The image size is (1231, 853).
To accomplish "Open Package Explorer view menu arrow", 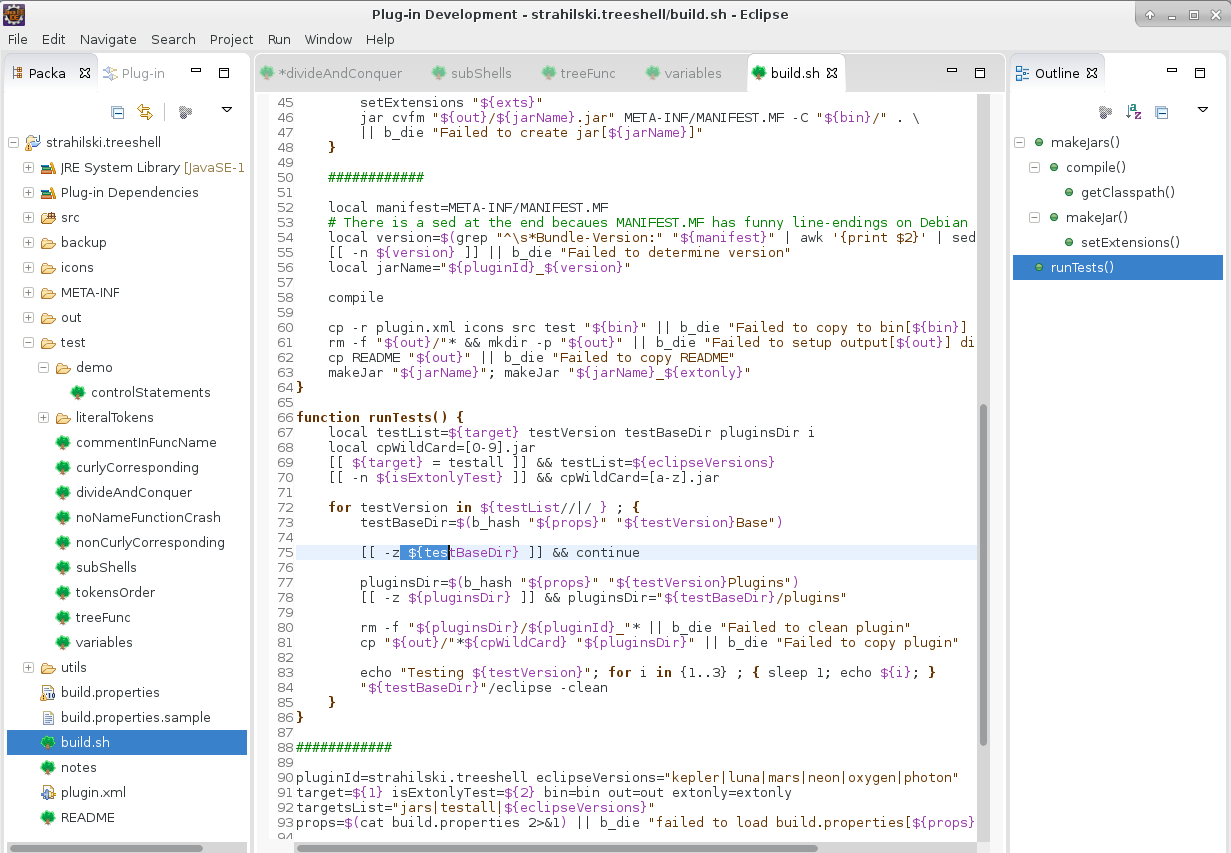I will [227, 111].
